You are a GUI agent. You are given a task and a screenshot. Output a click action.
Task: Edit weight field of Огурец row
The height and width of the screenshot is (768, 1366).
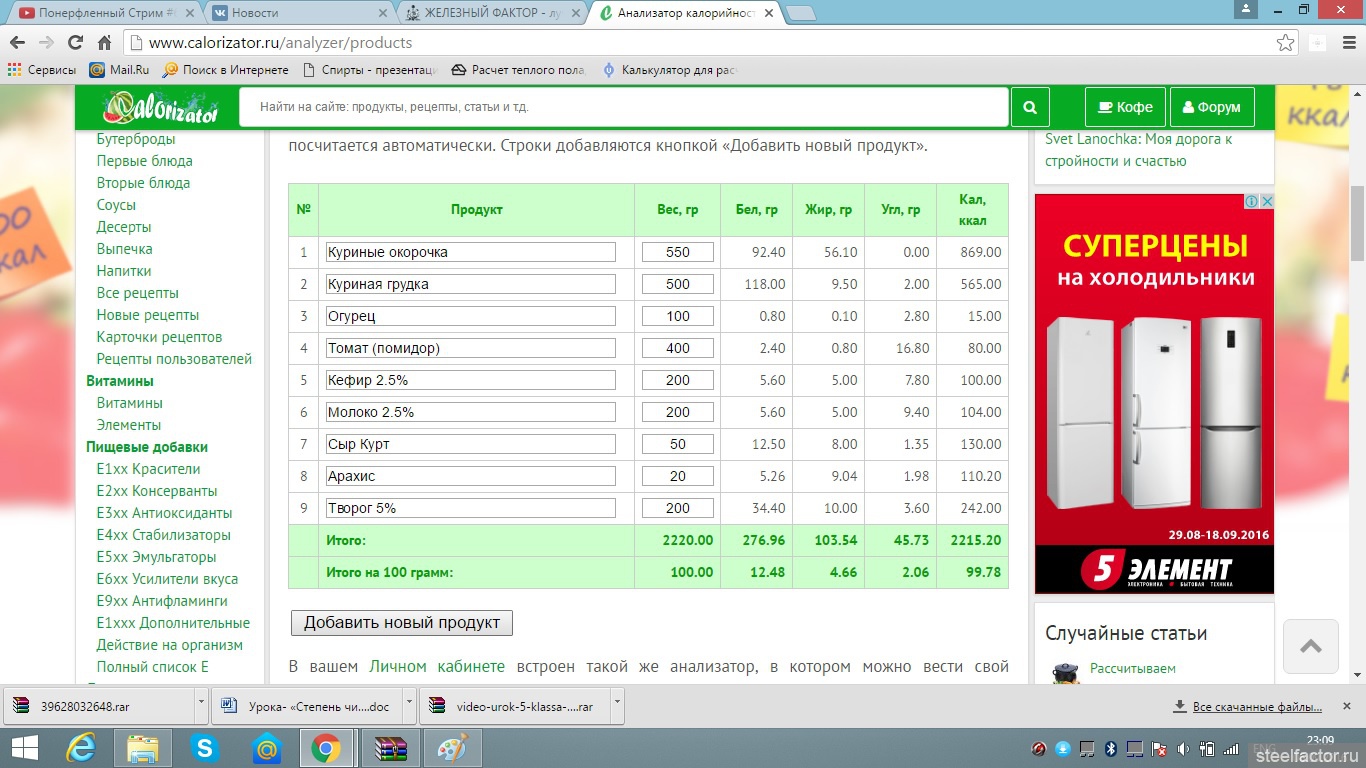click(x=678, y=316)
